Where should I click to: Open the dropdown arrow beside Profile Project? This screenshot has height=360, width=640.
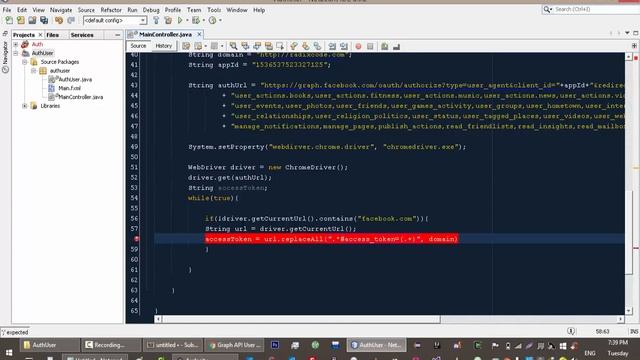click(220, 20)
